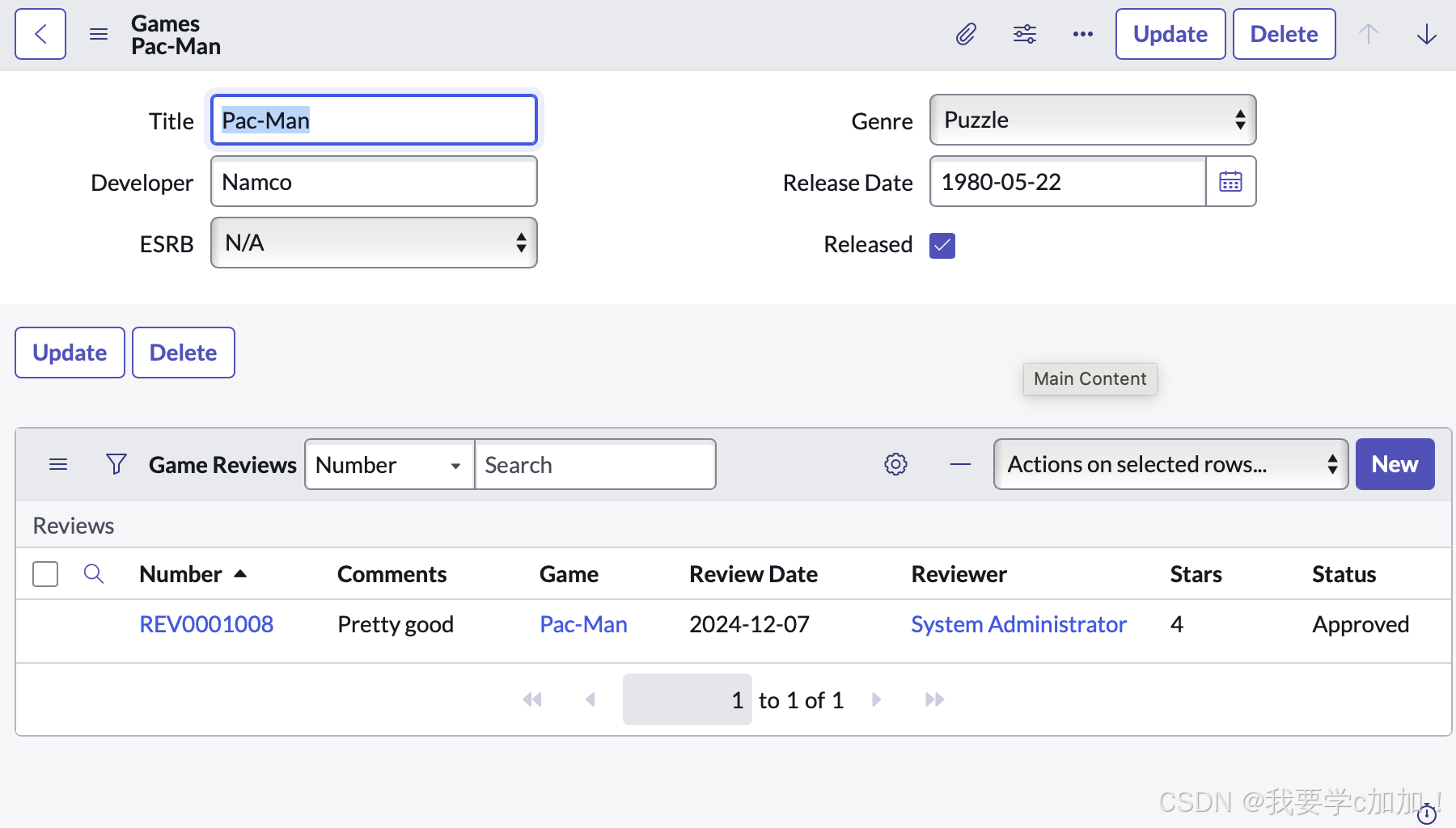
Task: Sort by the Stars column header
Action: [1196, 574]
